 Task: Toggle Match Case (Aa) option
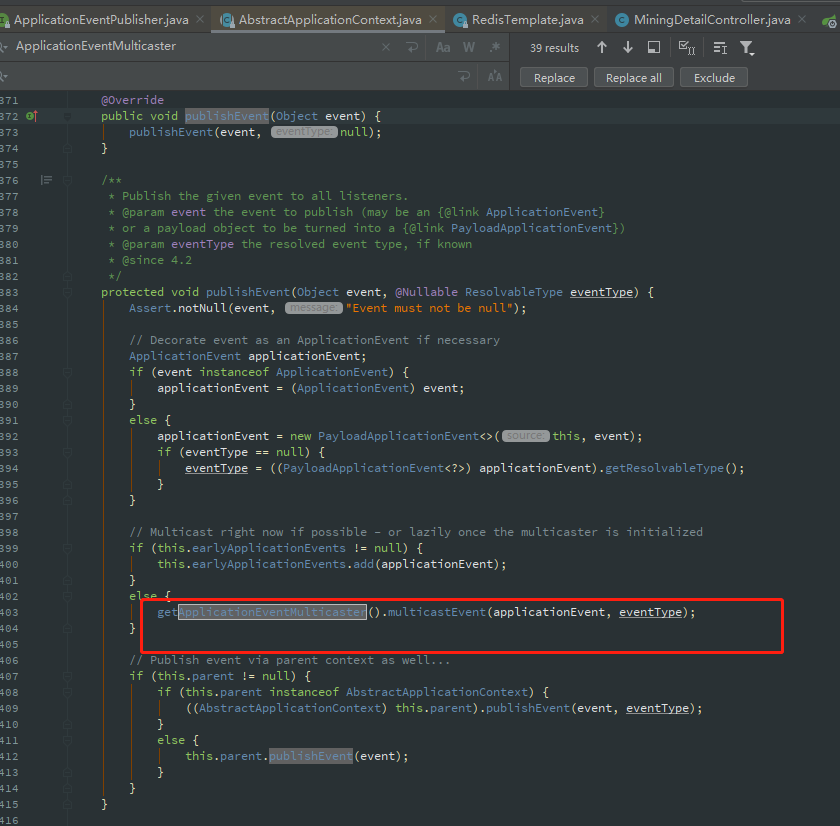442,48
